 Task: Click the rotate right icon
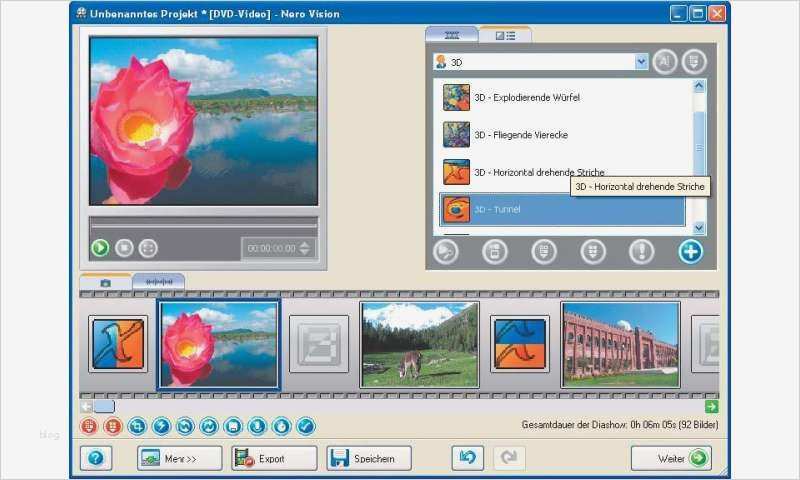pyautogui.click(x=209, y=426)
